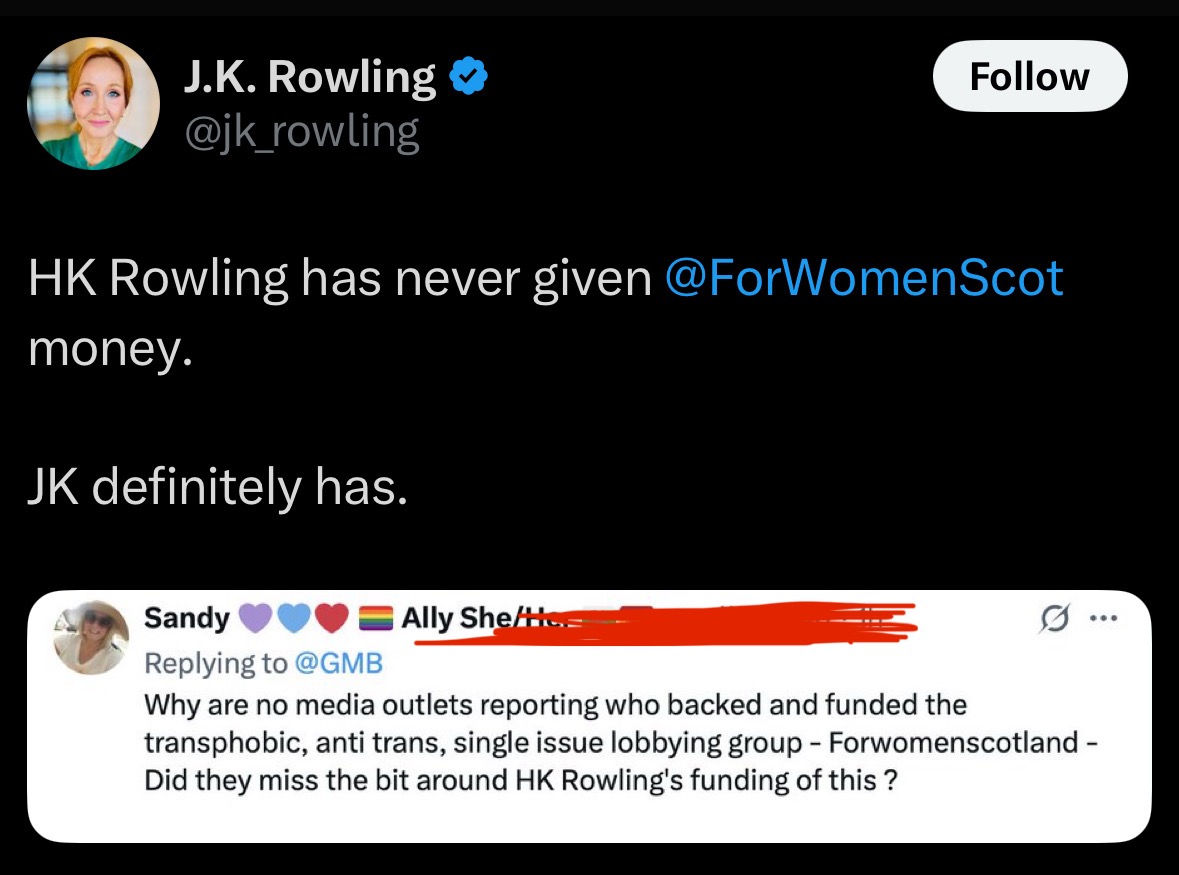Click the J.K. Rowling display name
The height and width of the screenshot is (875, 1179).
click(x=310, y=78)
